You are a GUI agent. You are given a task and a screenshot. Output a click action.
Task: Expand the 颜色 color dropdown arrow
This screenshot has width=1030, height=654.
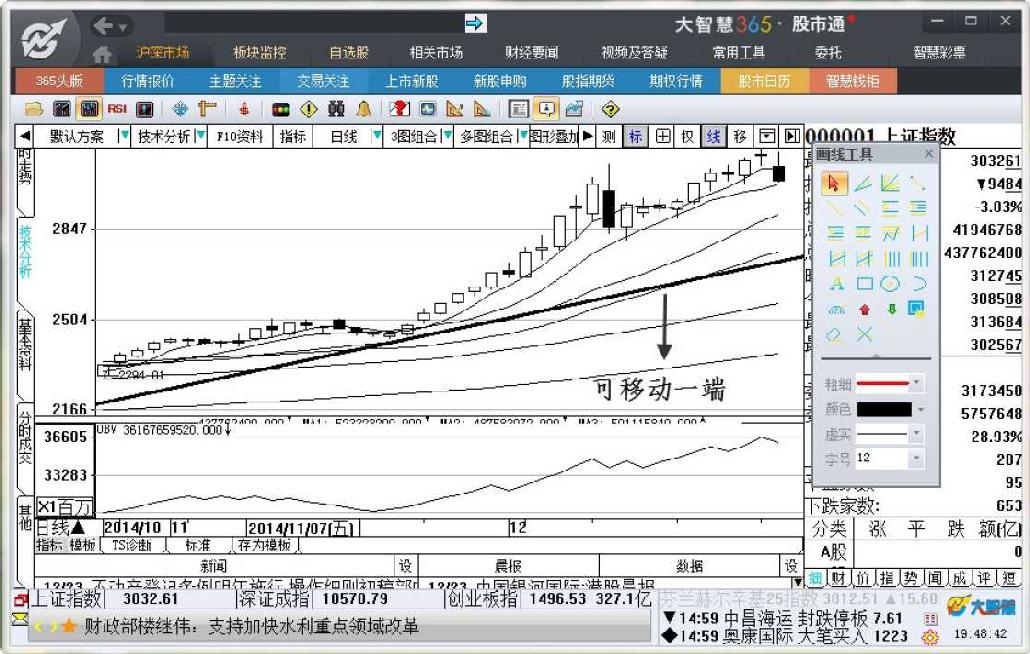(920, 409)
